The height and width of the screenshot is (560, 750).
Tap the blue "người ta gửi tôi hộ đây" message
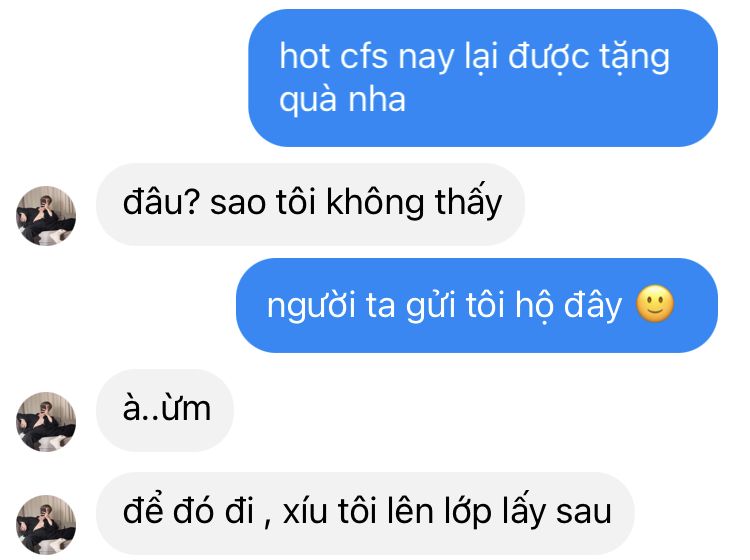(x=476, y=305)
